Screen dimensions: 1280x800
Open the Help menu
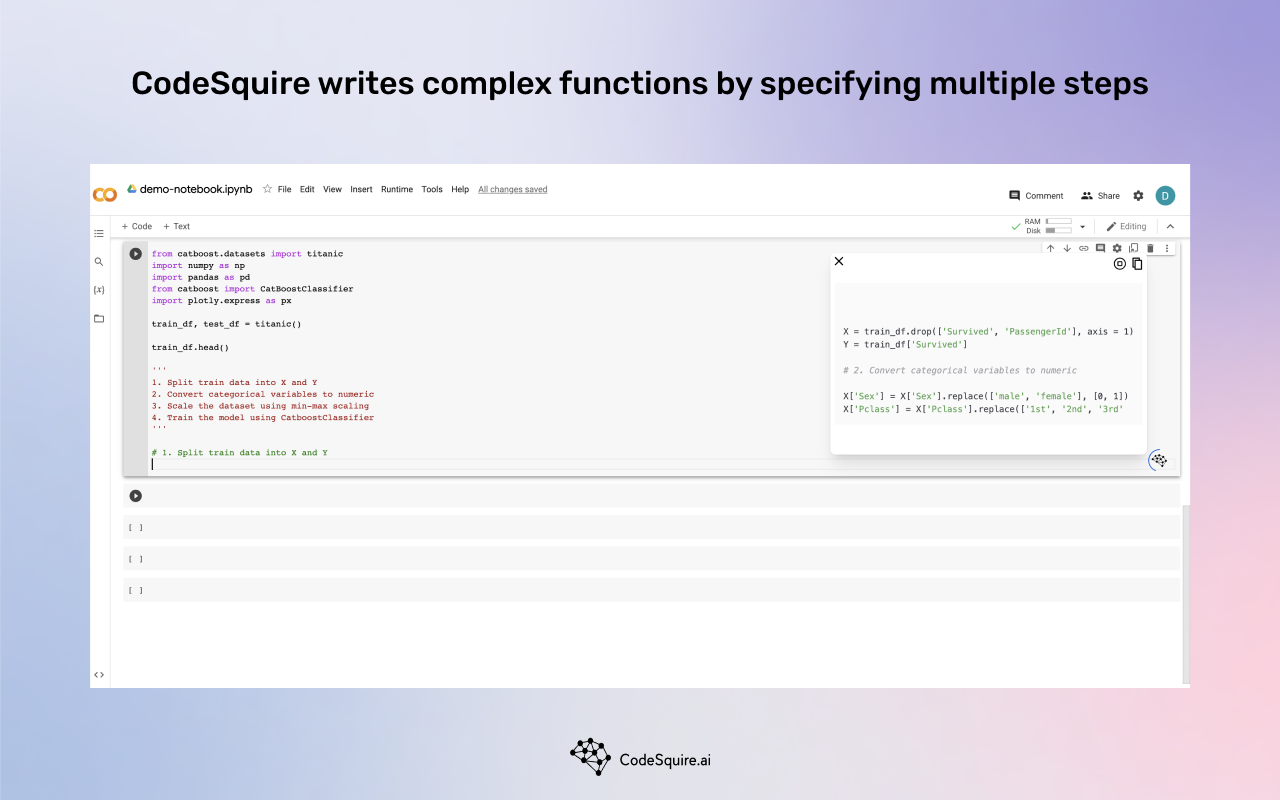click(x=460, y=189)
